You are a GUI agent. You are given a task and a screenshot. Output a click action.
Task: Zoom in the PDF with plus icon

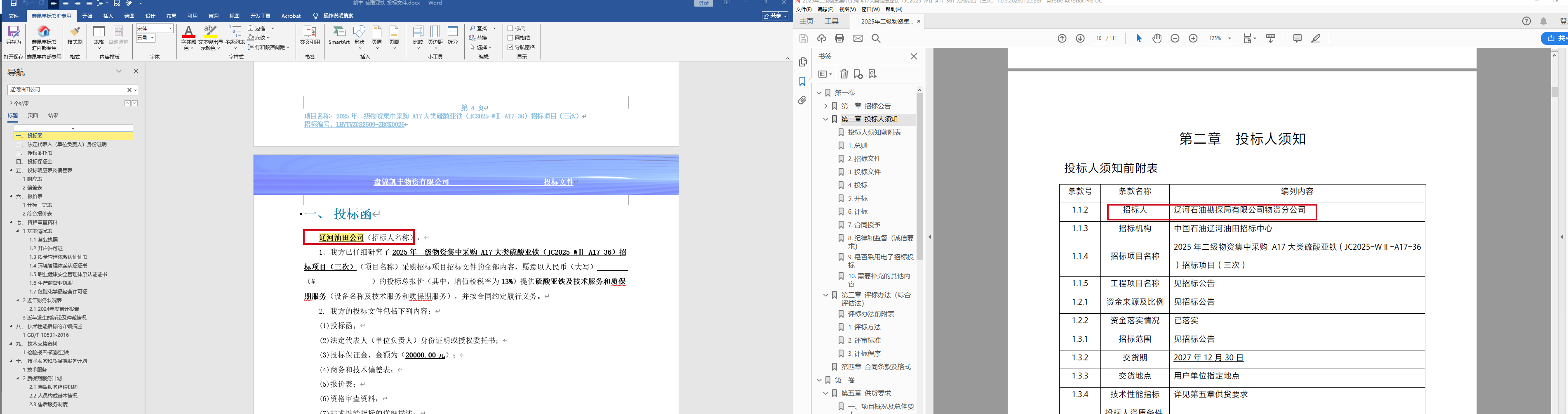tap(1193, 38)
